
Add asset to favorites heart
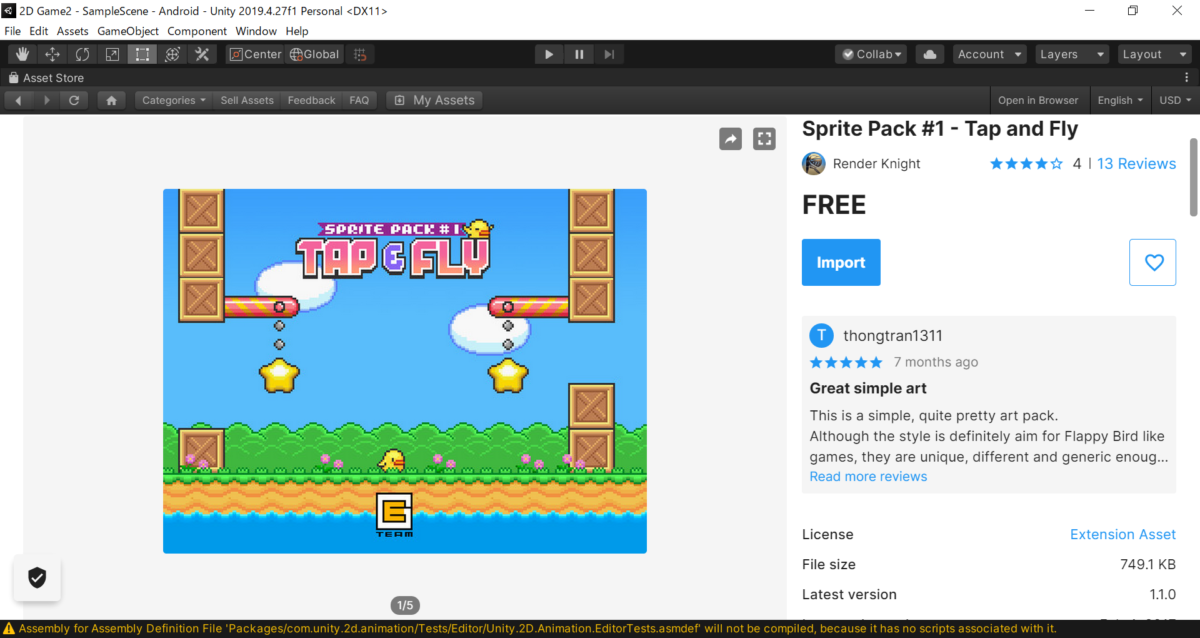click(1153, 262)
